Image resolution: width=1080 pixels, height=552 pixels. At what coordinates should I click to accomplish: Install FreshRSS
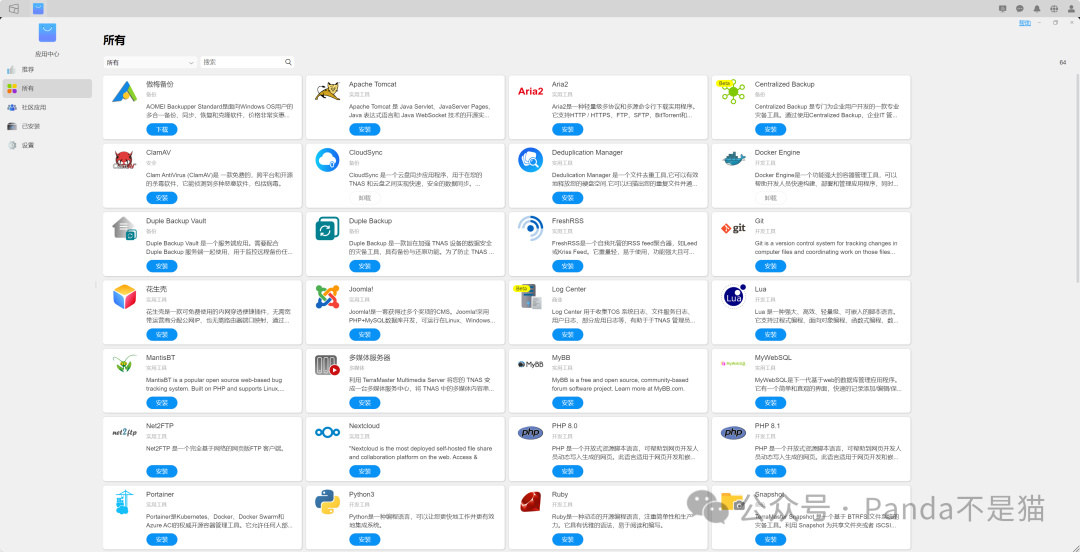click(x=568, y=266)
